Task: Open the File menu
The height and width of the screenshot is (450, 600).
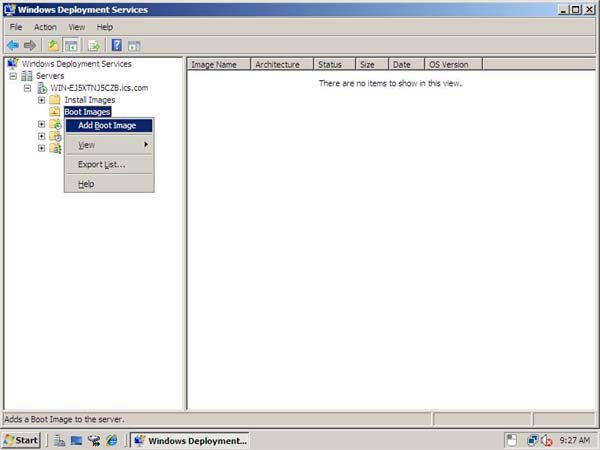Action: click(16, 27)
